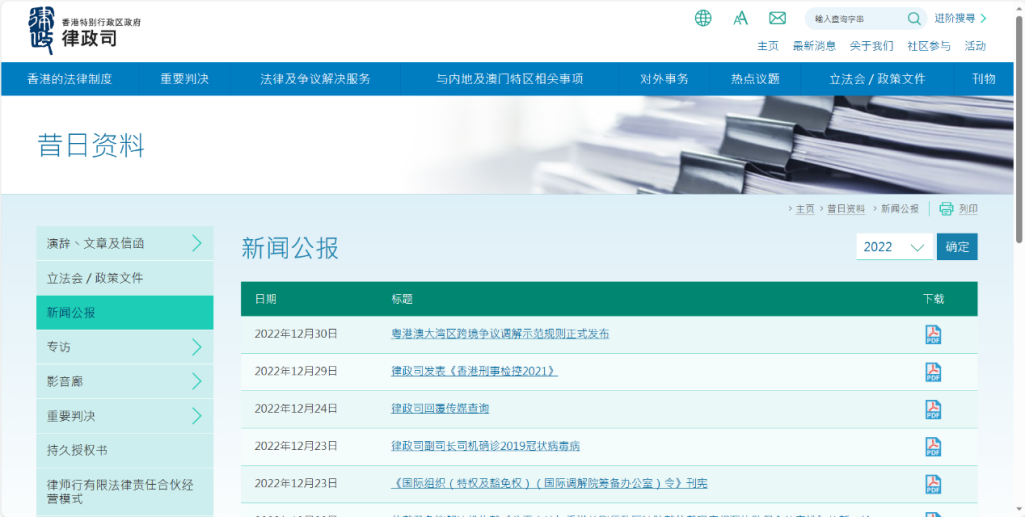The image size is (1026, 518).
Task: Open 粤港澳大湾区跨境争议调解示范规则正式发布 link
Action: coord(499,334)
